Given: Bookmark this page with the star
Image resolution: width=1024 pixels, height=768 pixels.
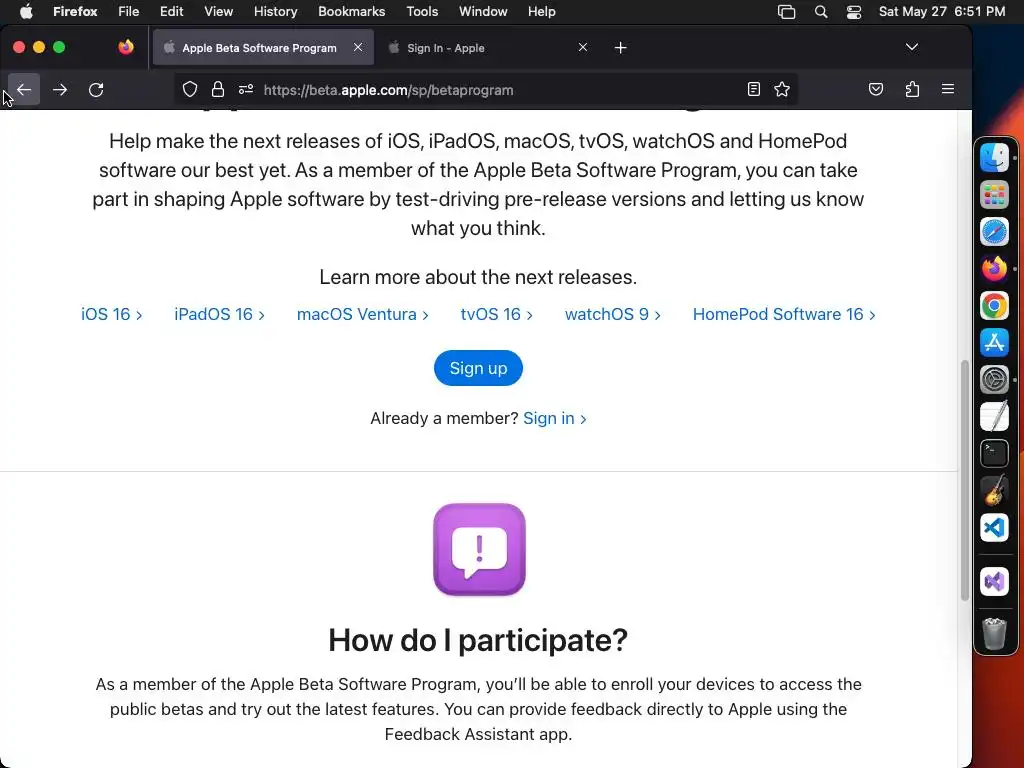Looking at the screenshot, I should tap(782, 89).
